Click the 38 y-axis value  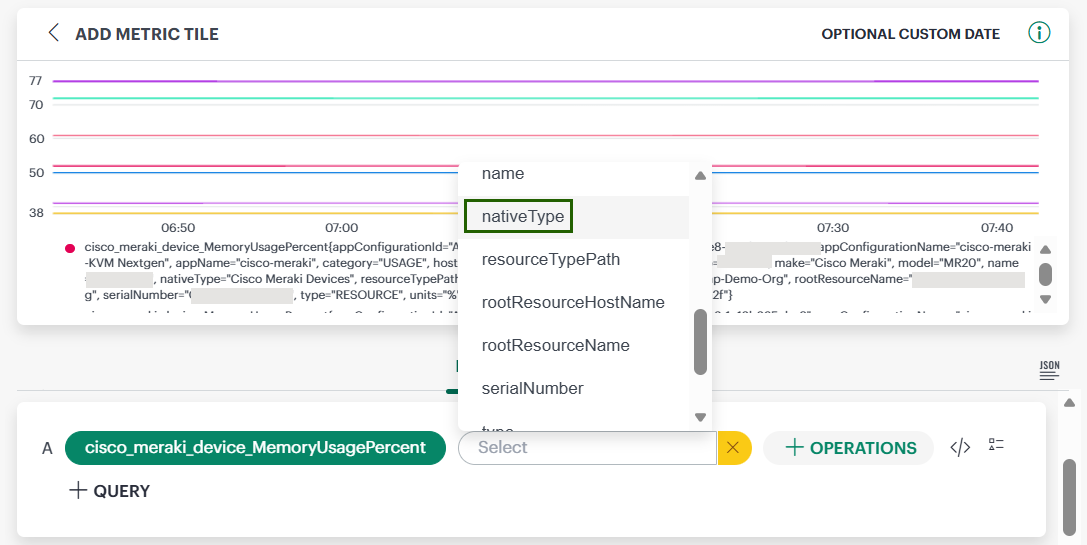(x=36, y=213)
